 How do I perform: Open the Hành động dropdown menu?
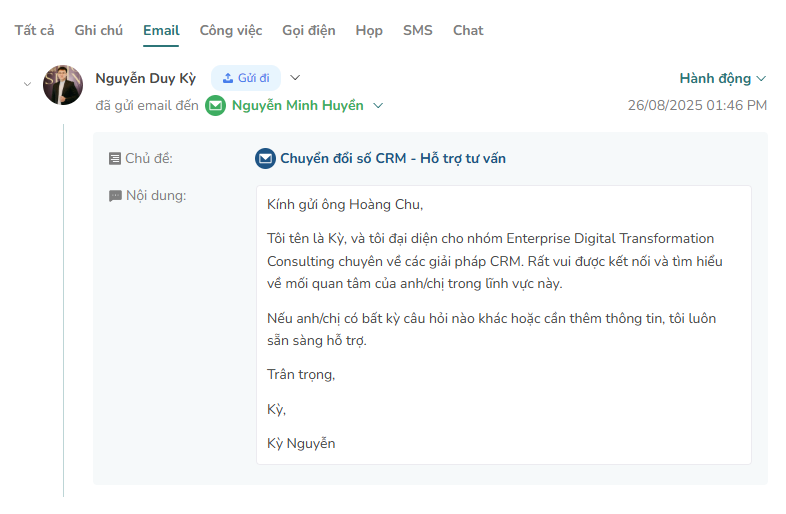[722, 78]
